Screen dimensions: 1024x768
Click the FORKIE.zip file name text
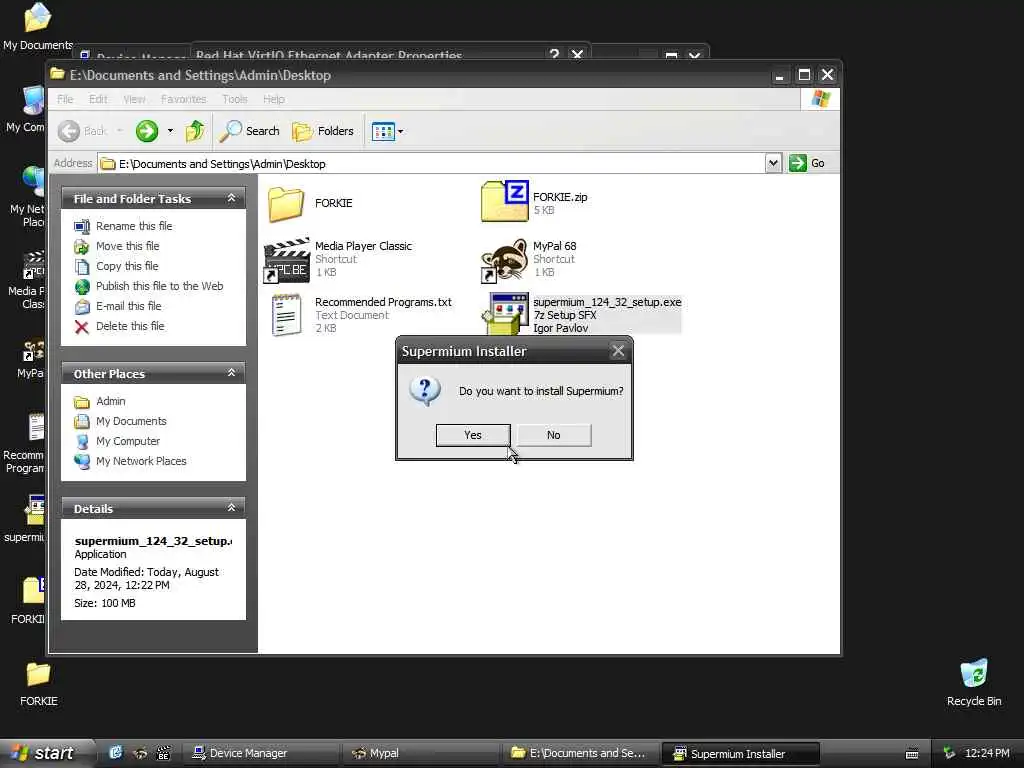click(560, 197)
